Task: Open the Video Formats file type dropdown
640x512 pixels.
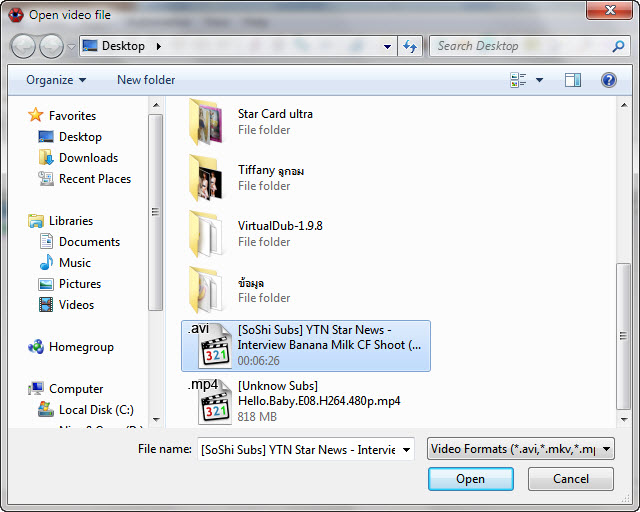Action: pos(520,449)
